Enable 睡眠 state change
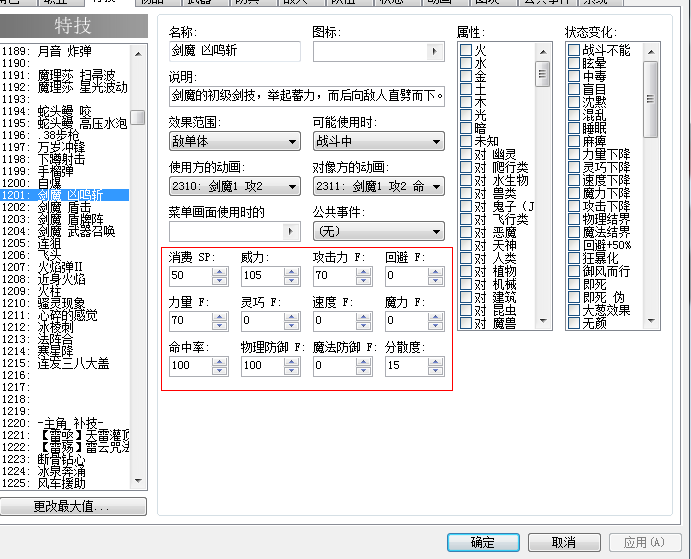This screenshot has height=559, width=691. coord(574,128)
